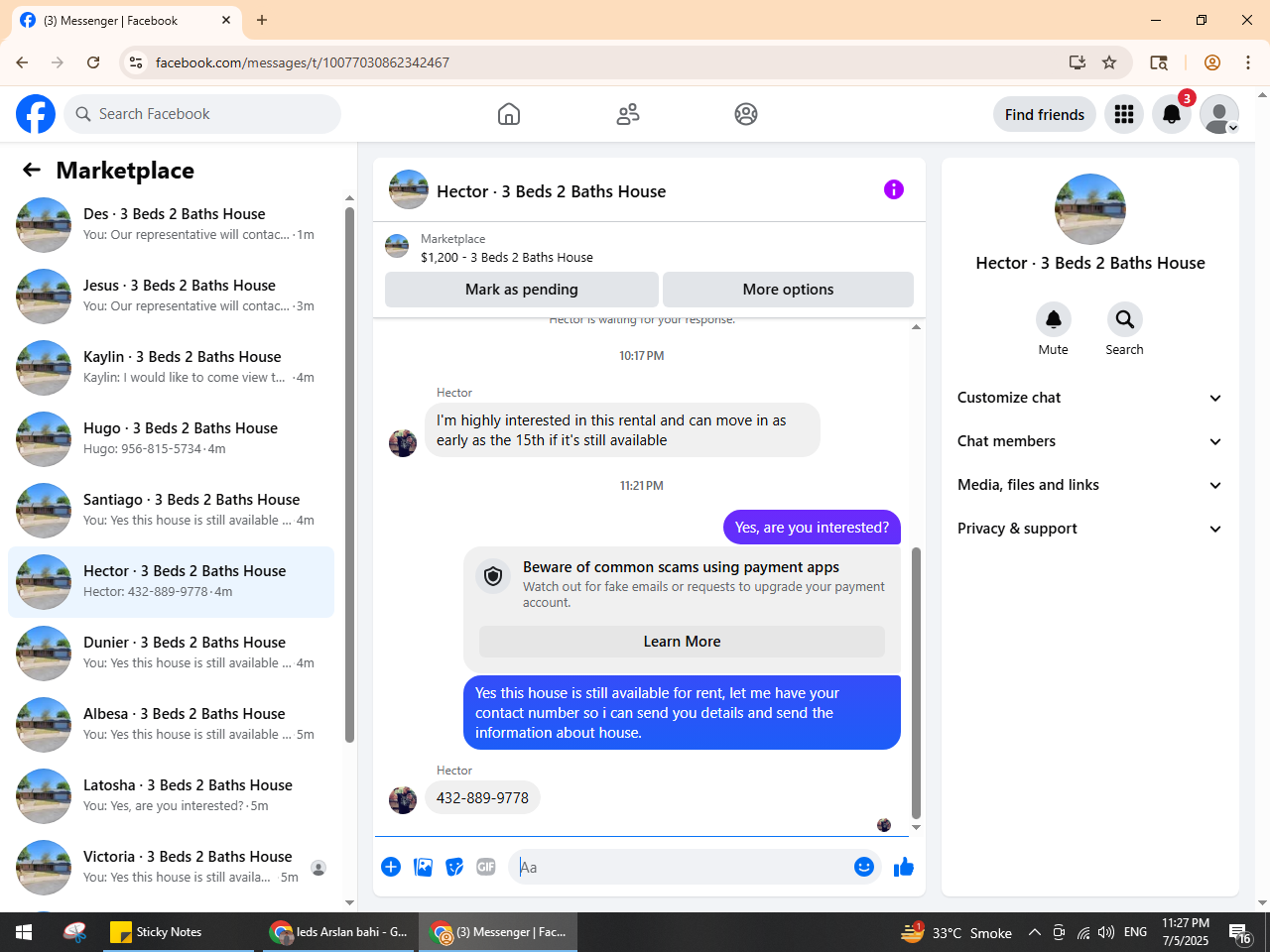Click the Find friends button
1270x952 pixels.
[1045, 114]
